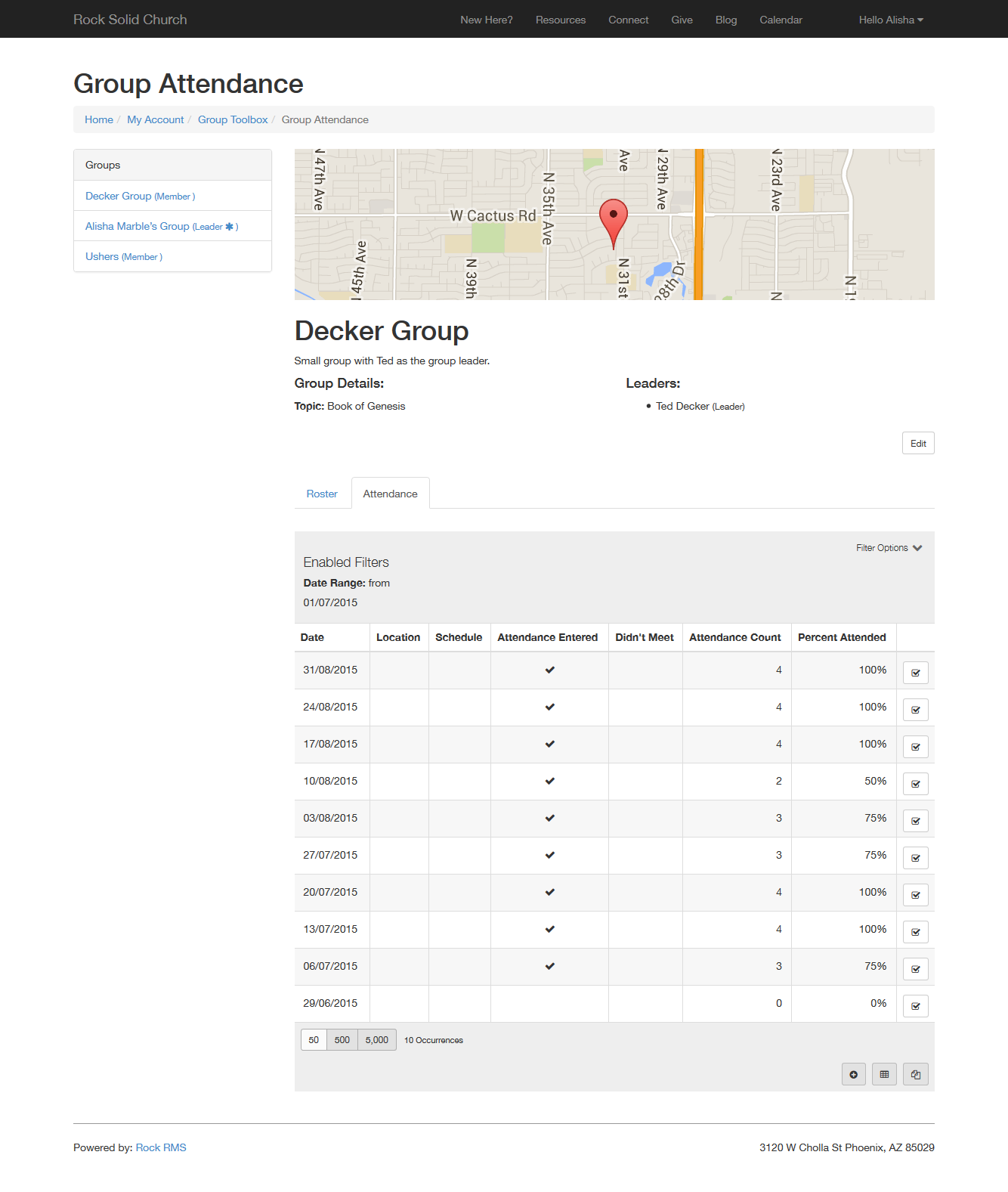Set page size to 500 rows

[342, 1040]
